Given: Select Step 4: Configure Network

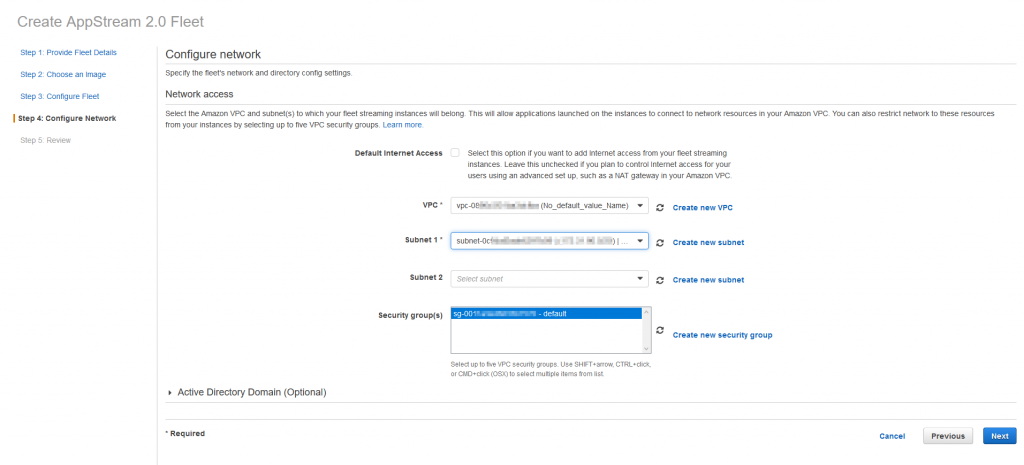Looking at the screenshot, I should (x=67, y=118).
